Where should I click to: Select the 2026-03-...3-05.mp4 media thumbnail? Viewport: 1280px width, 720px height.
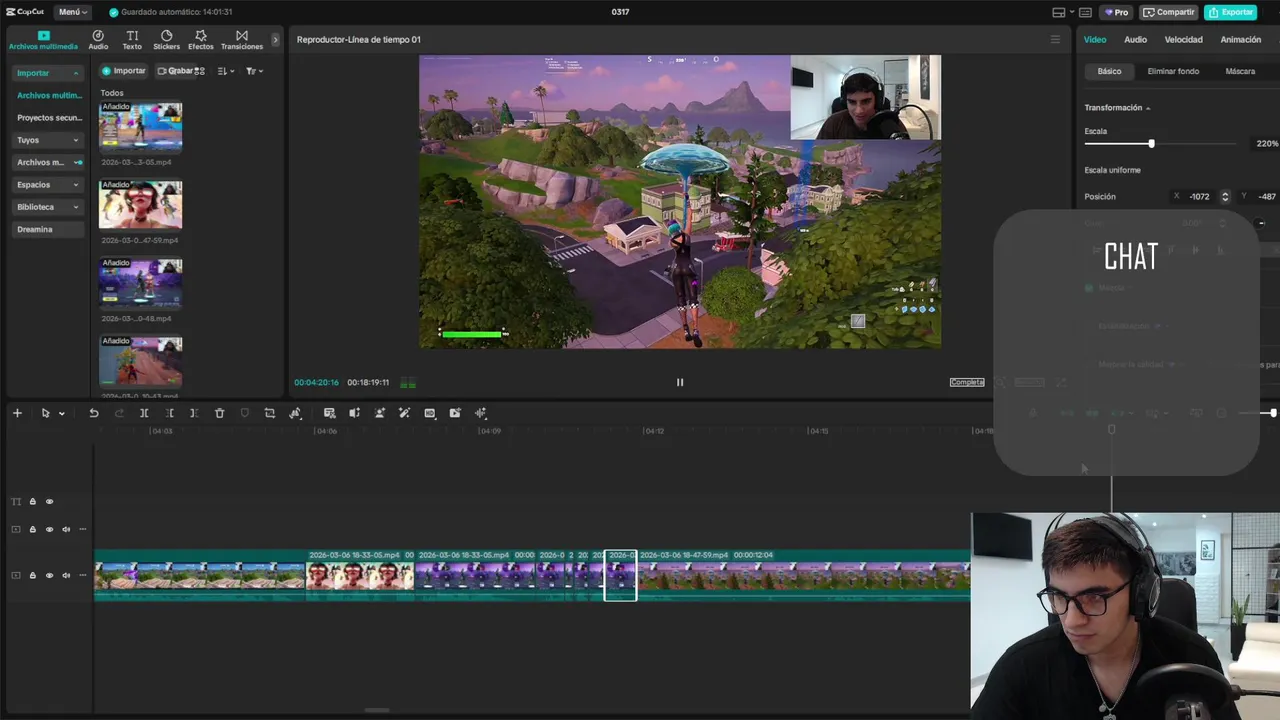pyautogui.click(x=140, y=126)
